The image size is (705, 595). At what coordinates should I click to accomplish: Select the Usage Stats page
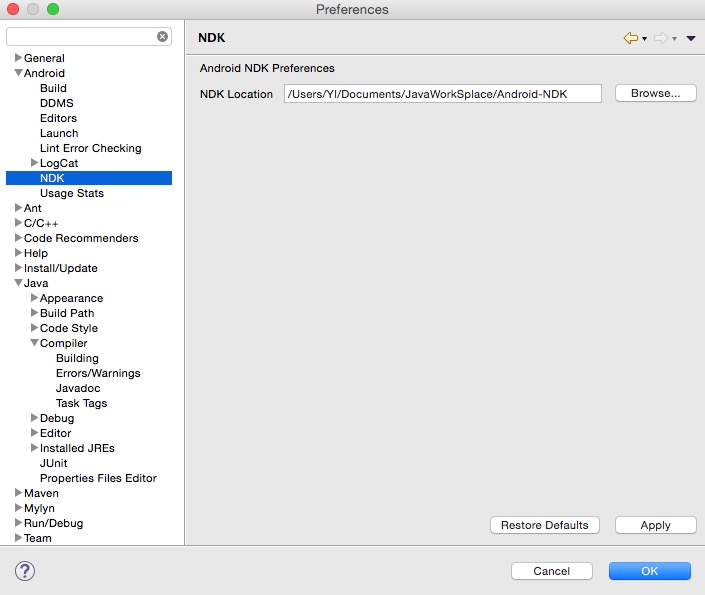coord(71,193)
